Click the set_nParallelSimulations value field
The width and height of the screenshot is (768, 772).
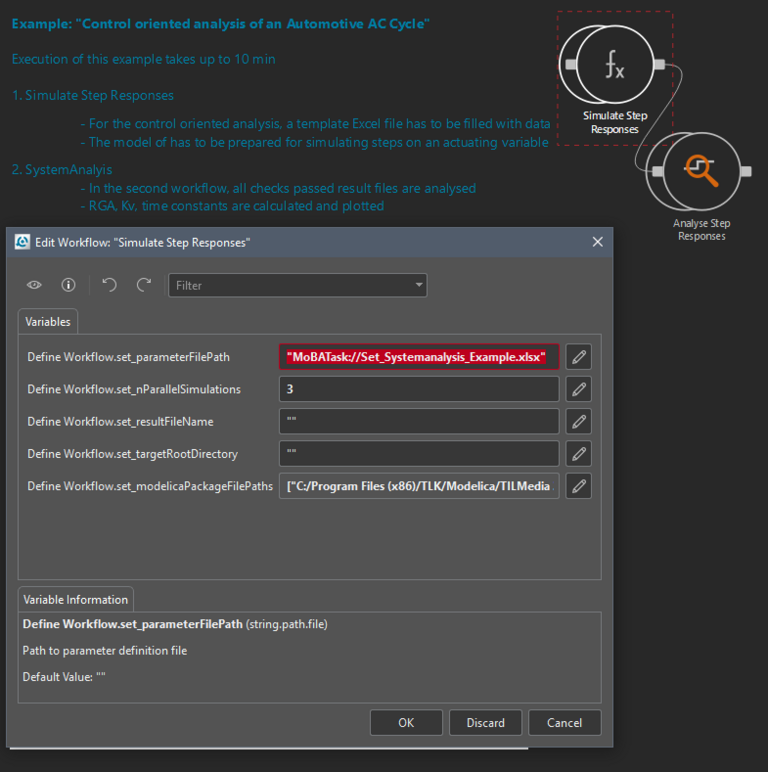click(418, 389)
